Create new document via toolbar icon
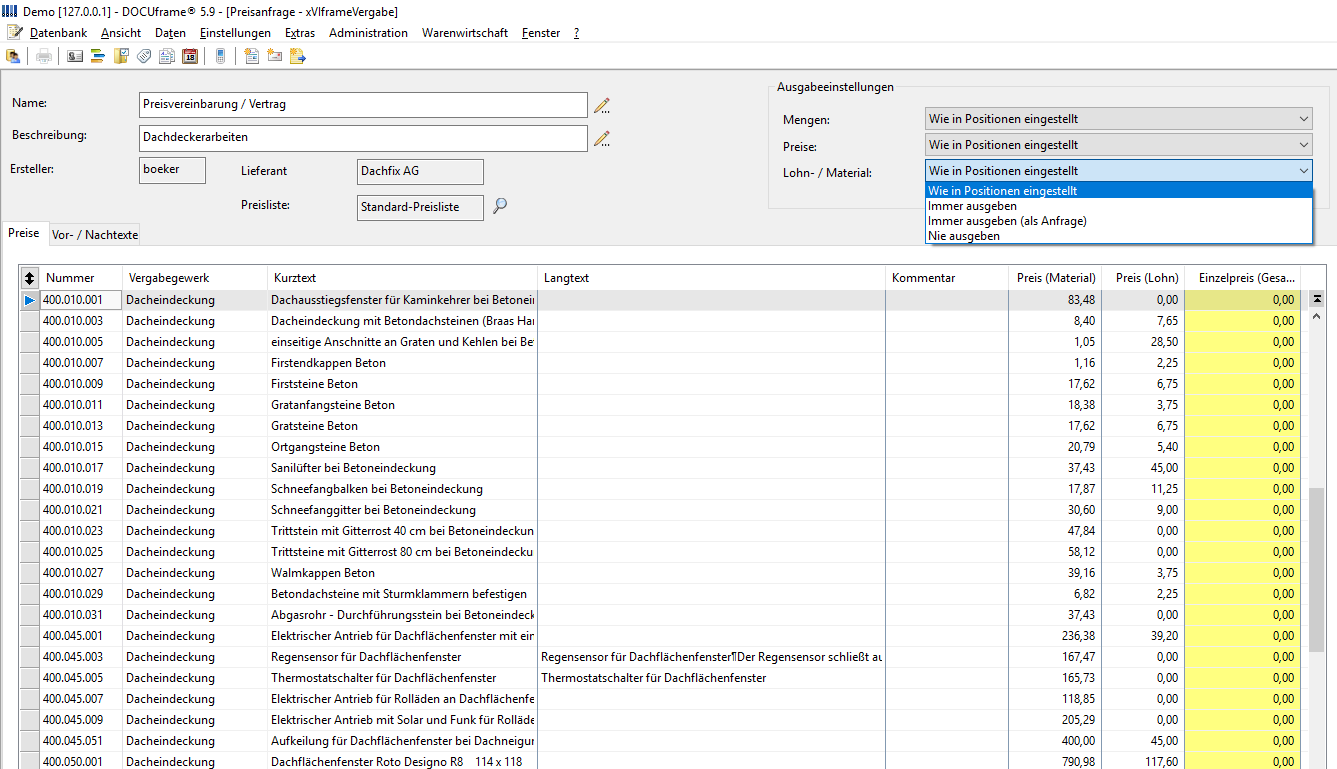 pyautogui.click(x=252, y=56)
